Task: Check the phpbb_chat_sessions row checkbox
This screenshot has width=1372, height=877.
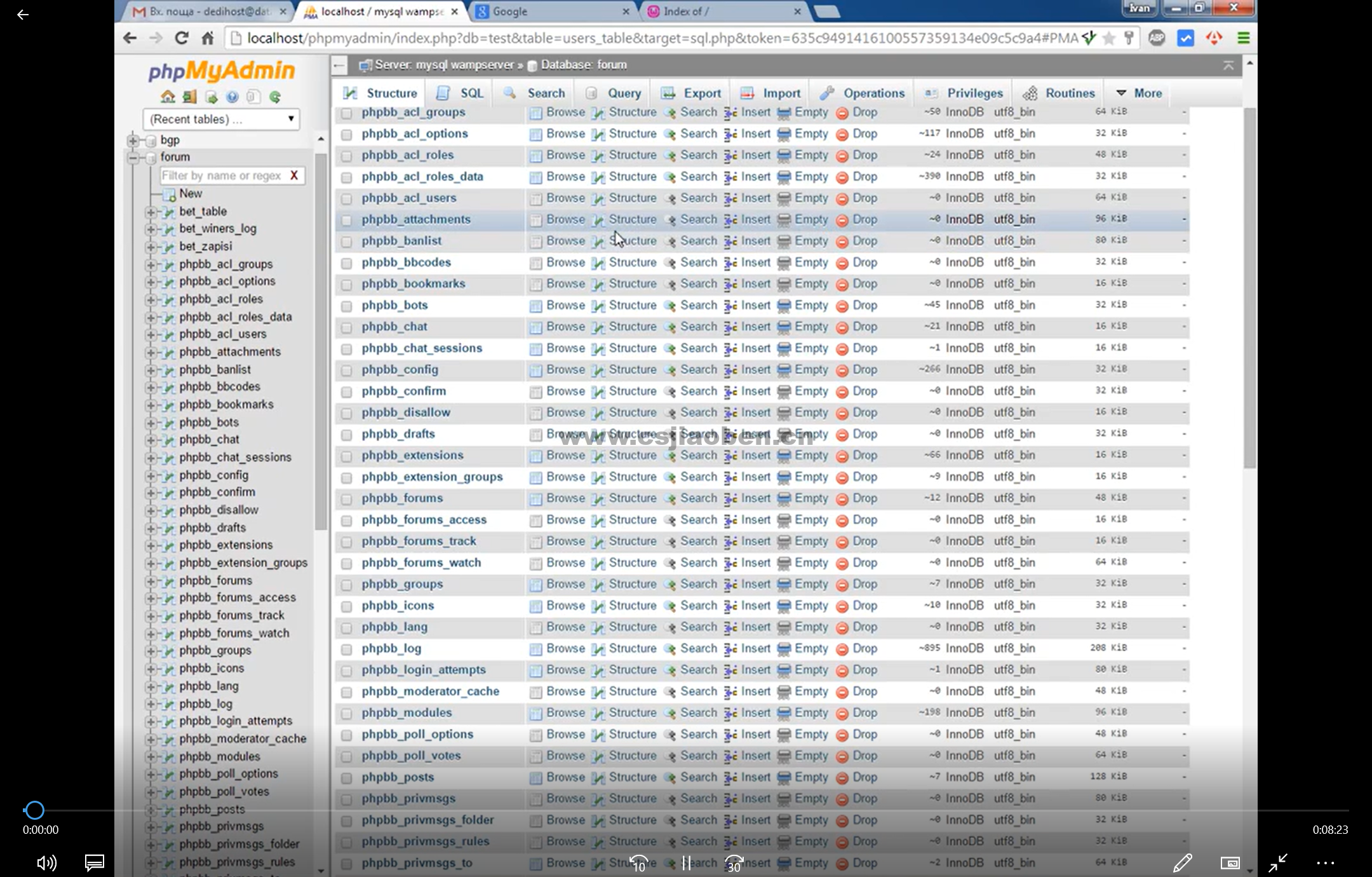Action: coord(346,349)
